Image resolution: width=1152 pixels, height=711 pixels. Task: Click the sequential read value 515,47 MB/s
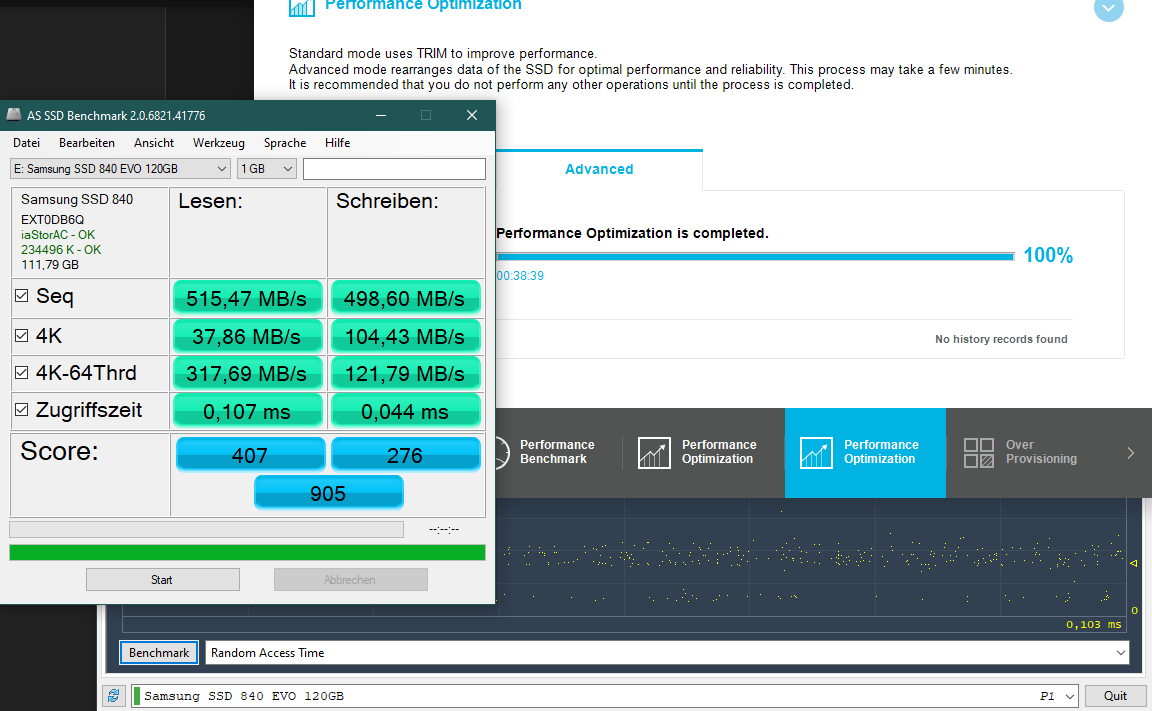247,298
